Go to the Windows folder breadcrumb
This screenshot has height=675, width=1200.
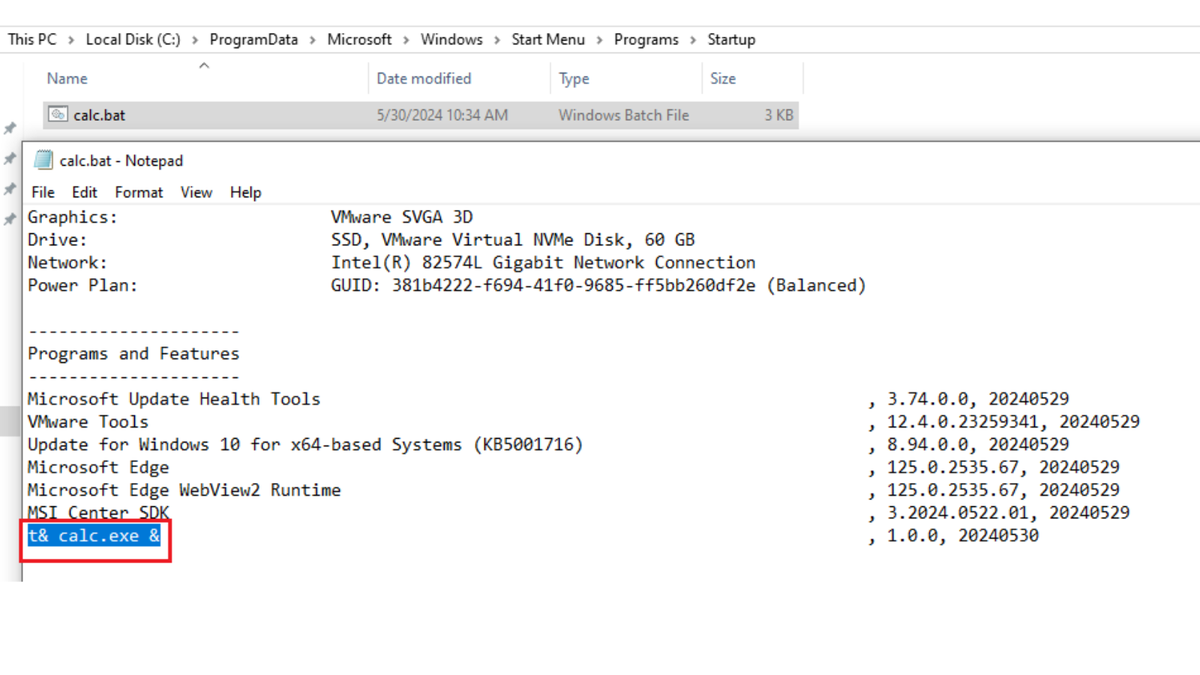point(451,40)
